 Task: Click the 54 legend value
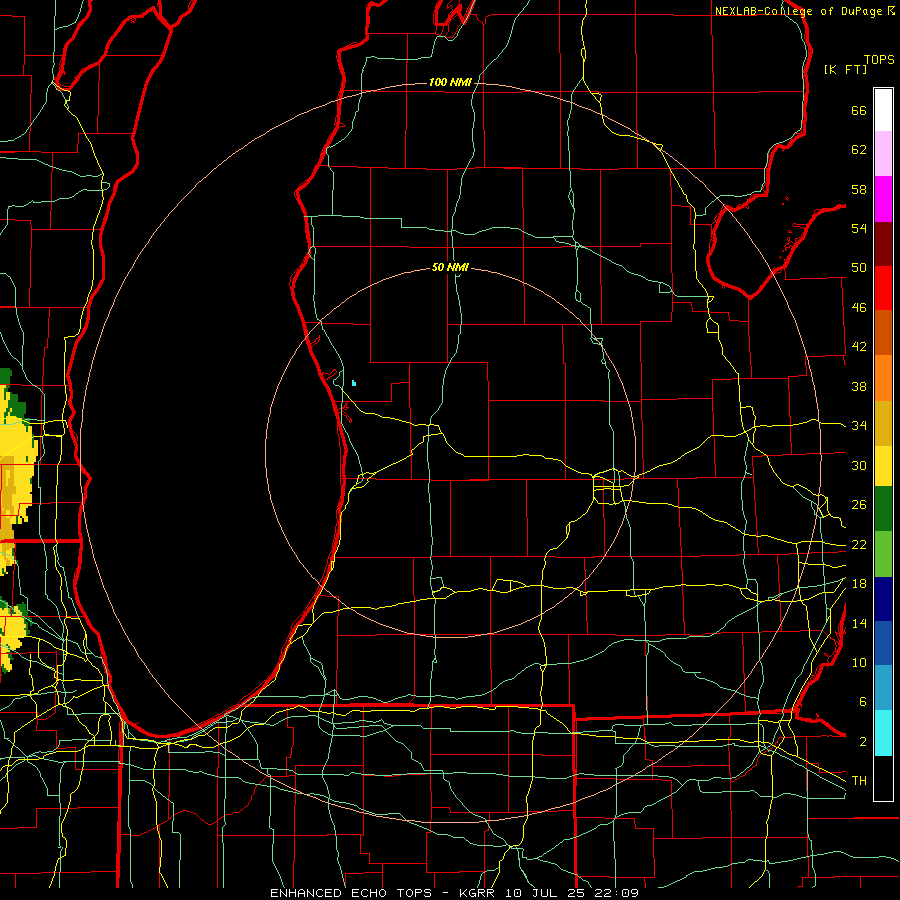(x=859, y=228)
